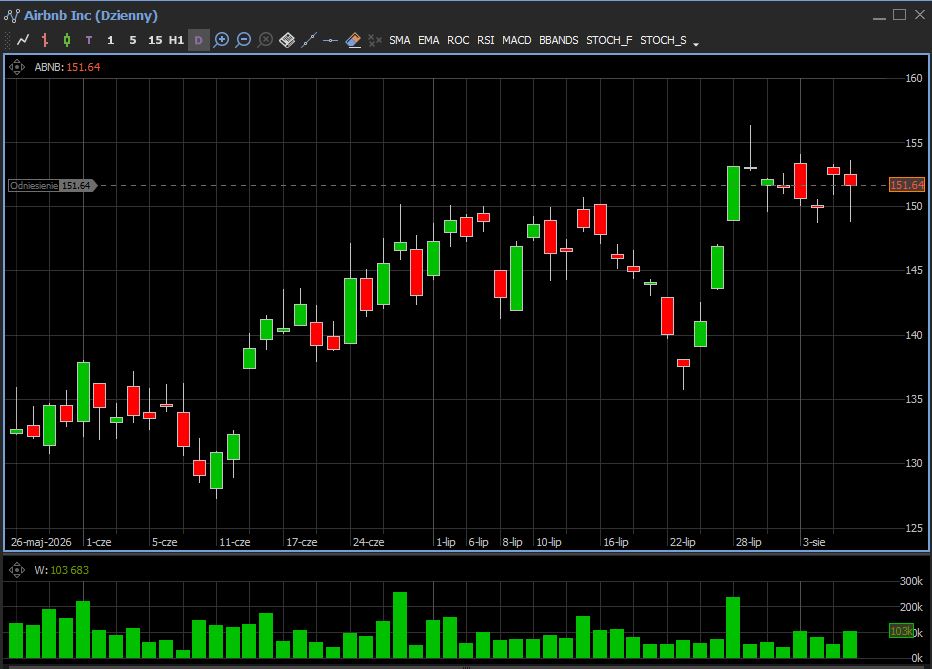Click the Airbnb Inc chart window icon
The image size is (932, 669).
click(12, 15)
